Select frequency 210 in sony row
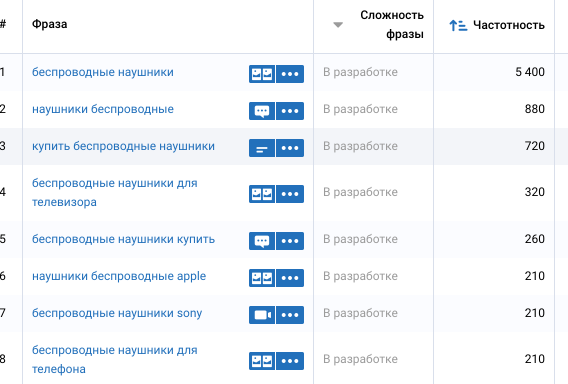568x384 pixels. [535, 313]
